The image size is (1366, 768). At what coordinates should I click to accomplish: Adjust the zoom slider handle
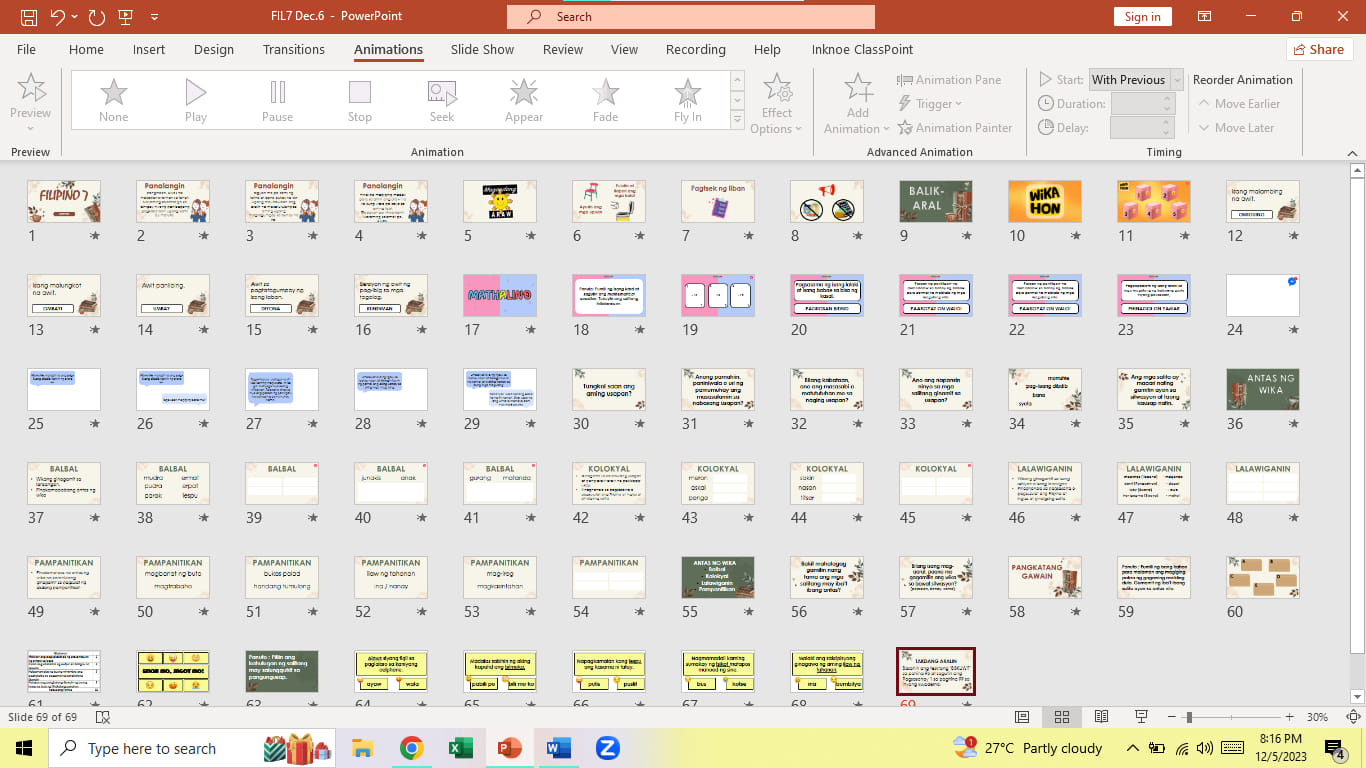click(1189, 717)
